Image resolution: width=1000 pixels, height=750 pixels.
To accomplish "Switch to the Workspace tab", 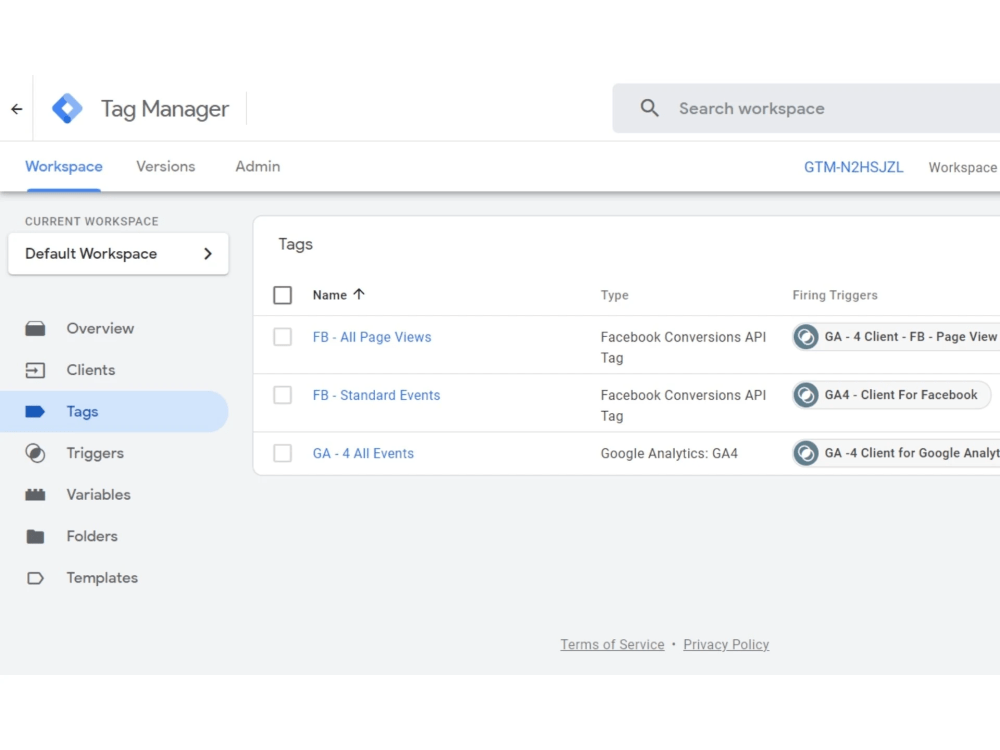I will point(64,166).
